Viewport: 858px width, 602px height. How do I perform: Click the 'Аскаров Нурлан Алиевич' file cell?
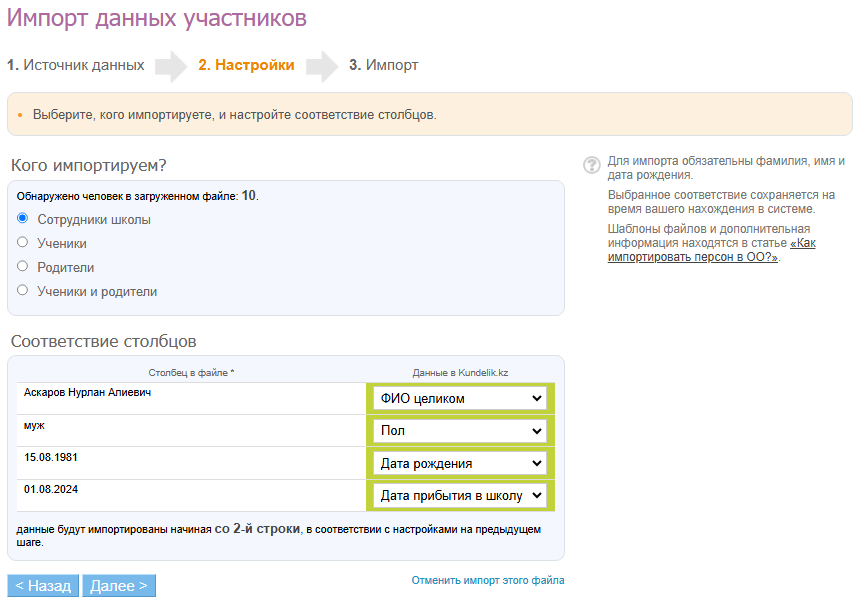[x=87, y=393]
